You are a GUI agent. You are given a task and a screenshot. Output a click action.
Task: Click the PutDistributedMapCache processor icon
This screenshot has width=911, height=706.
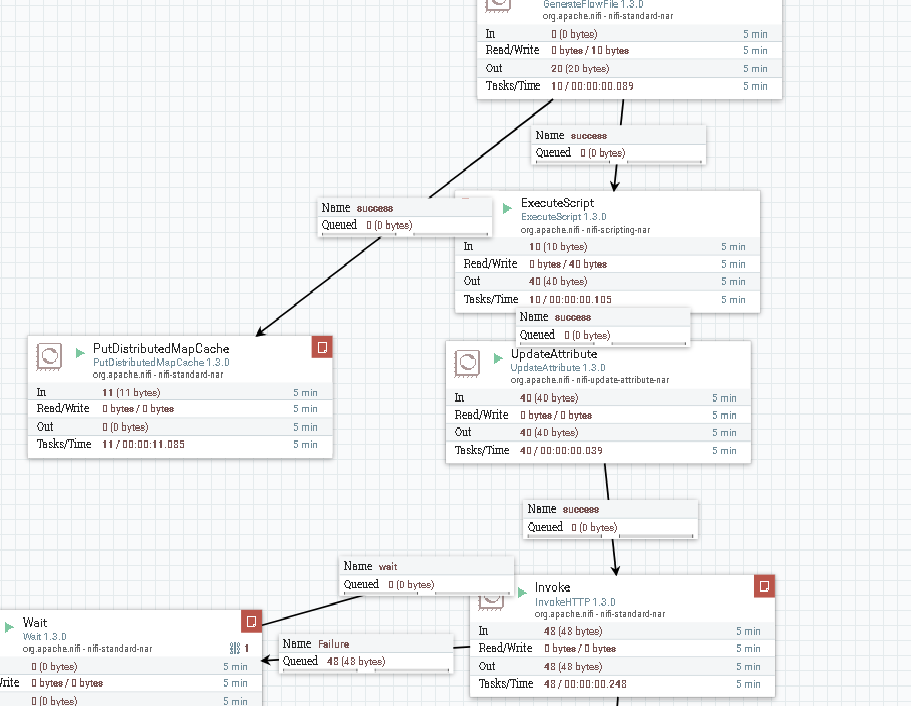click(x=49, y=357)
